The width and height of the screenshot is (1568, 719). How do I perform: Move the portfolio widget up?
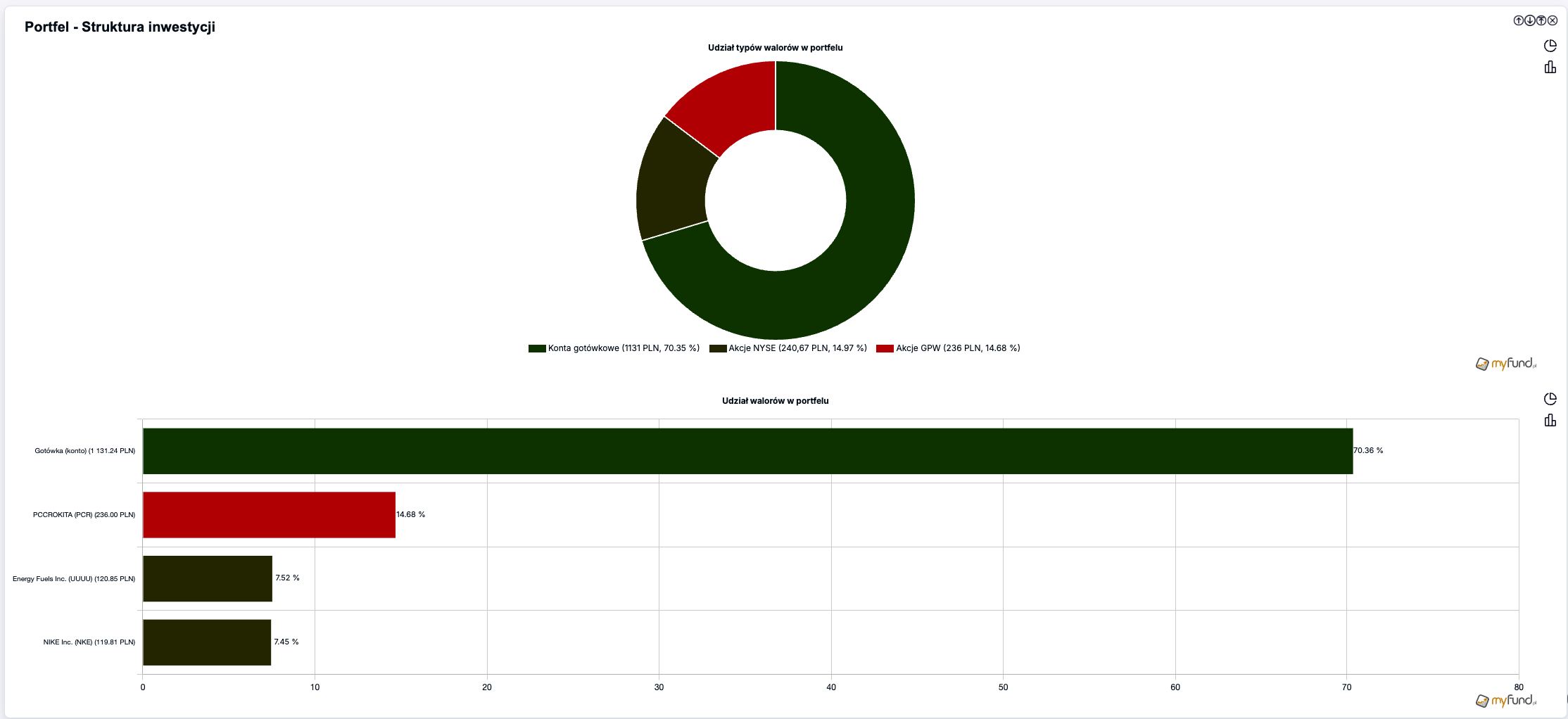pyautogui.click(x=1518, y=20)
